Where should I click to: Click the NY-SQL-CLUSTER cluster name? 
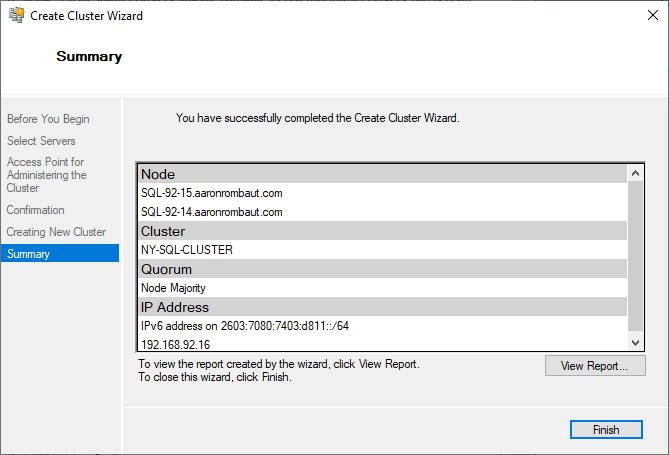coord(187,250)
